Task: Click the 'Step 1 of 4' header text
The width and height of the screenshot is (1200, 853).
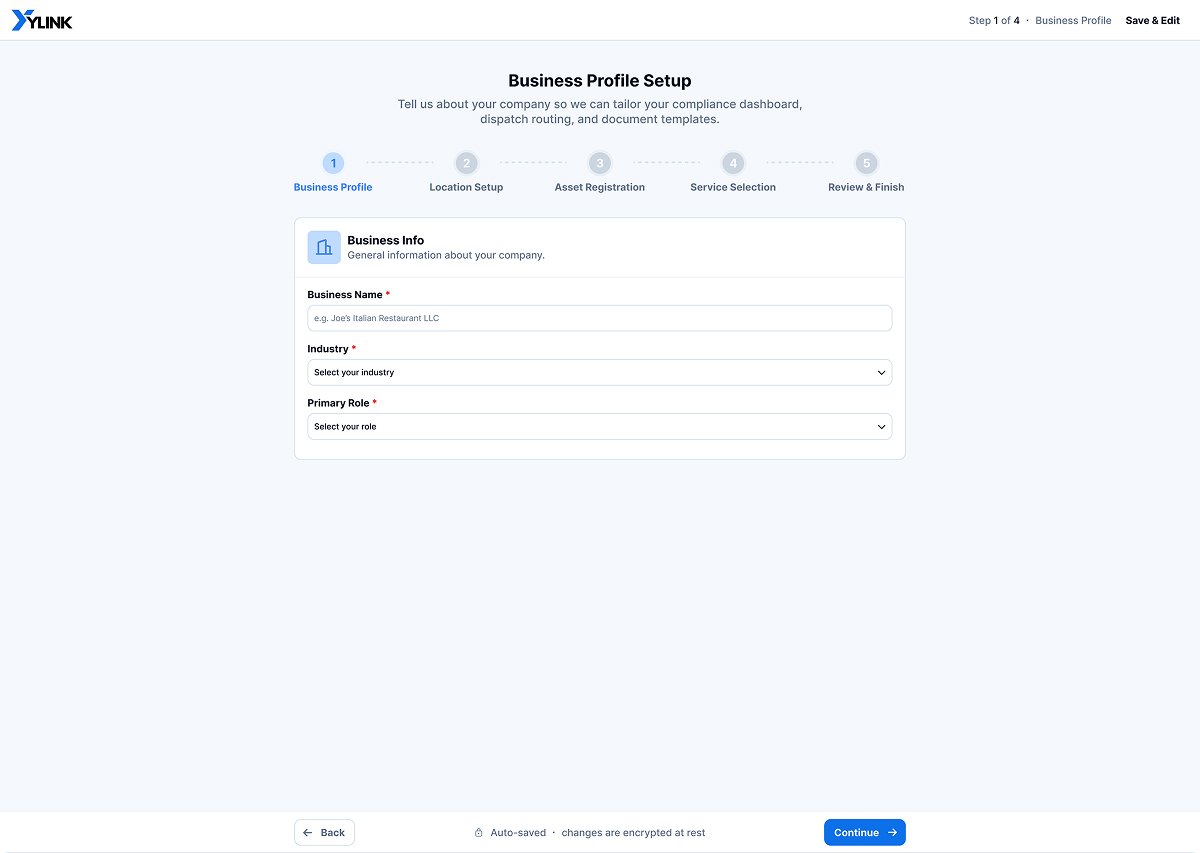Action: 994,20
